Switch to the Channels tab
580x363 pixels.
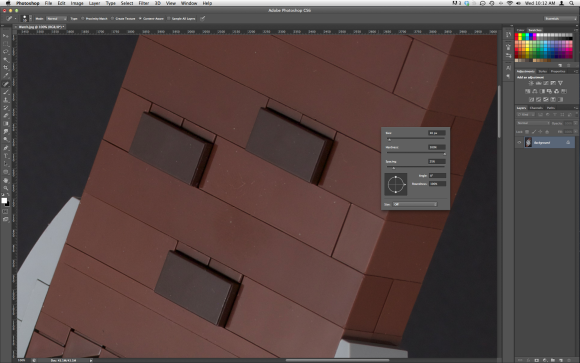(536, 108)
